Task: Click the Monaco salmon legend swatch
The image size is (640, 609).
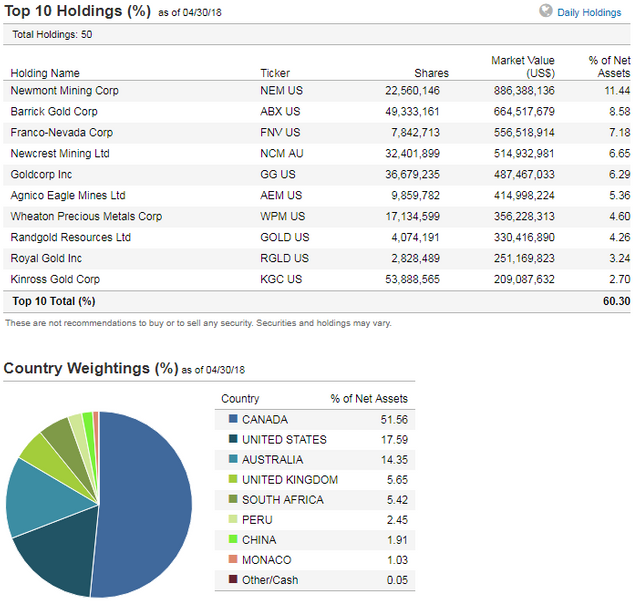Action: [x=233, y=559]
